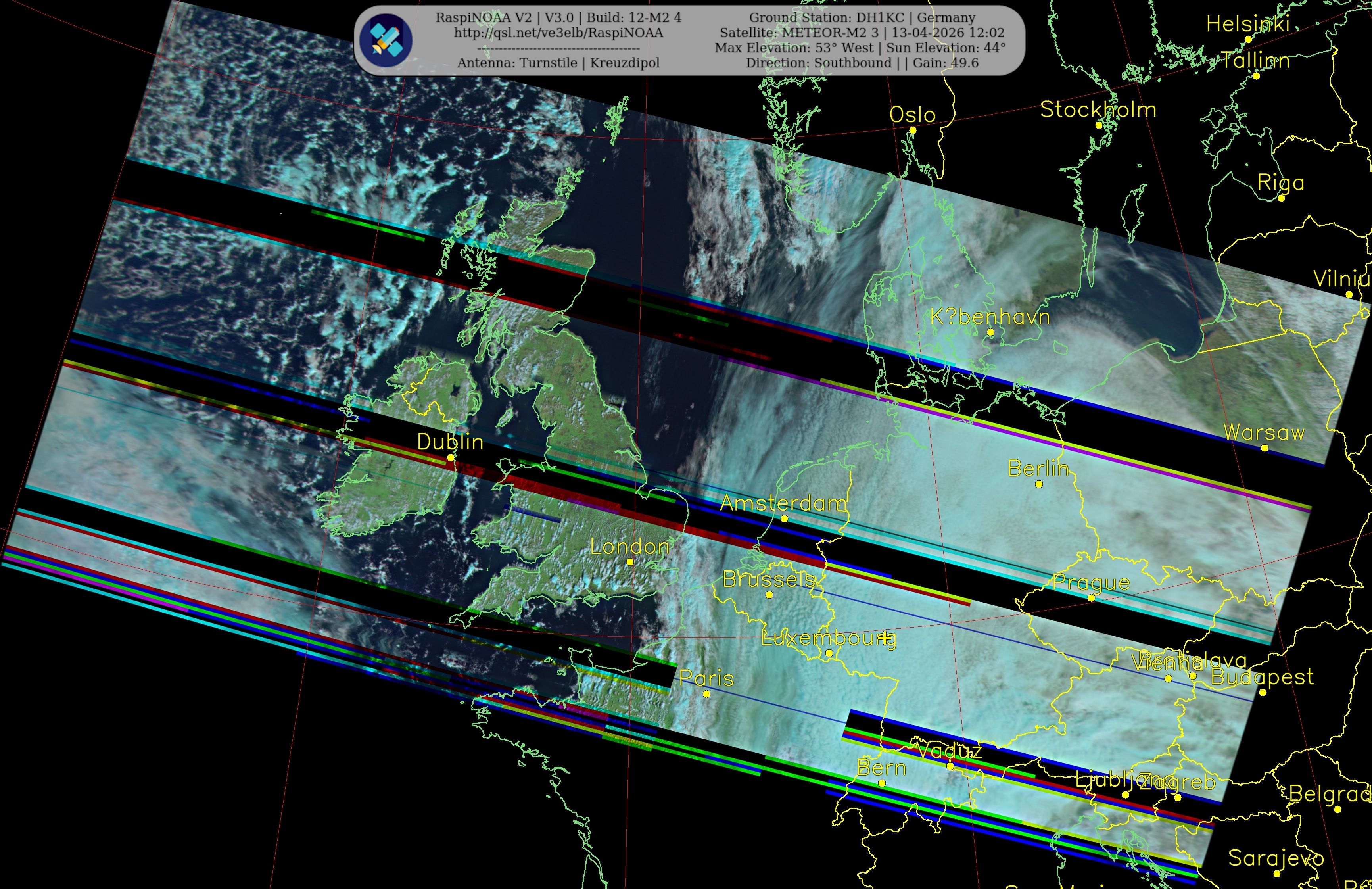The height and width of the screenshot is (889, 1372).
Task: Click the Brussels city label
Action: coord(769,580)
